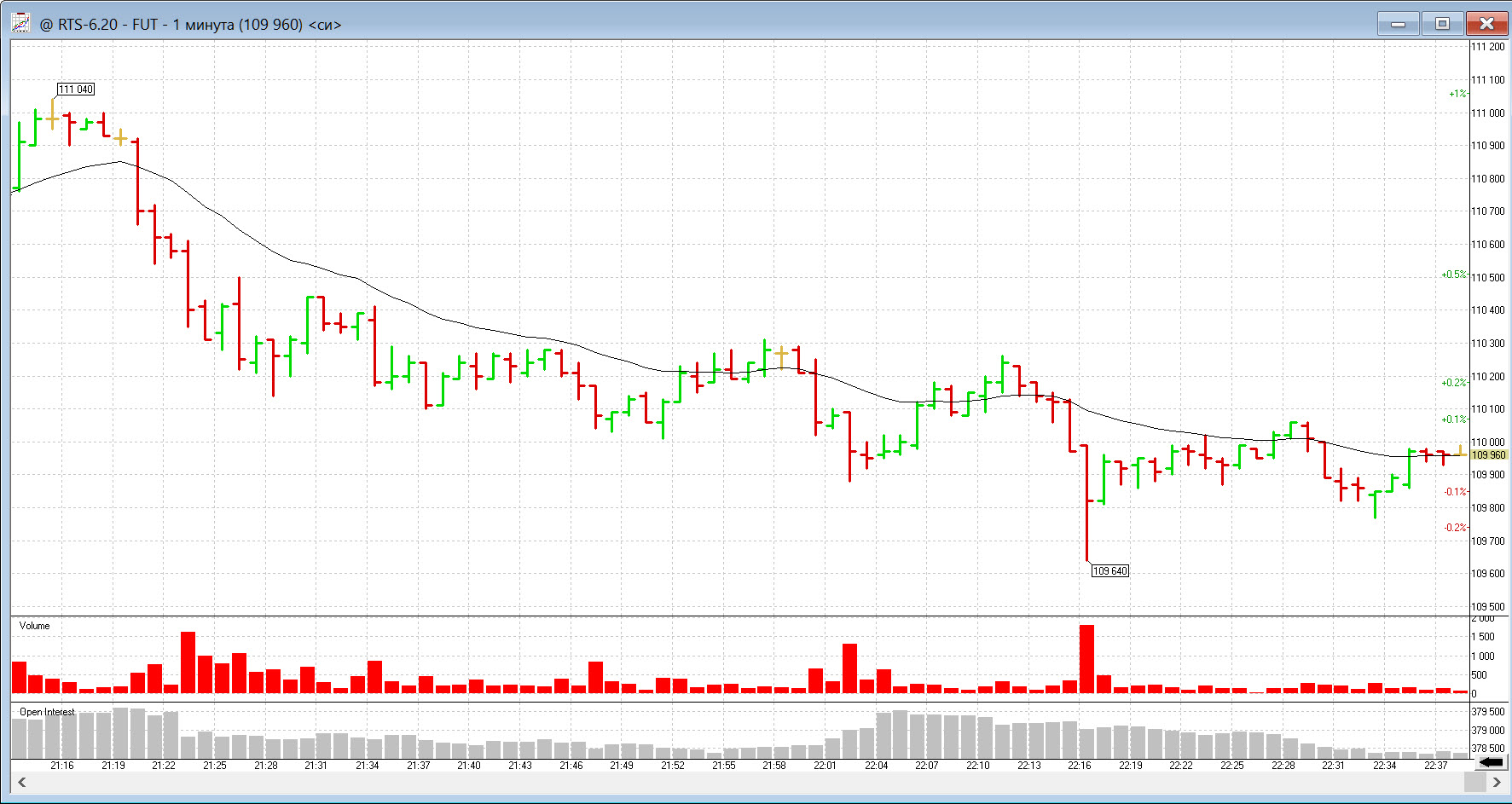Click the Open Interest panel label
This screenshot has height=804, width=1512.
47,712
